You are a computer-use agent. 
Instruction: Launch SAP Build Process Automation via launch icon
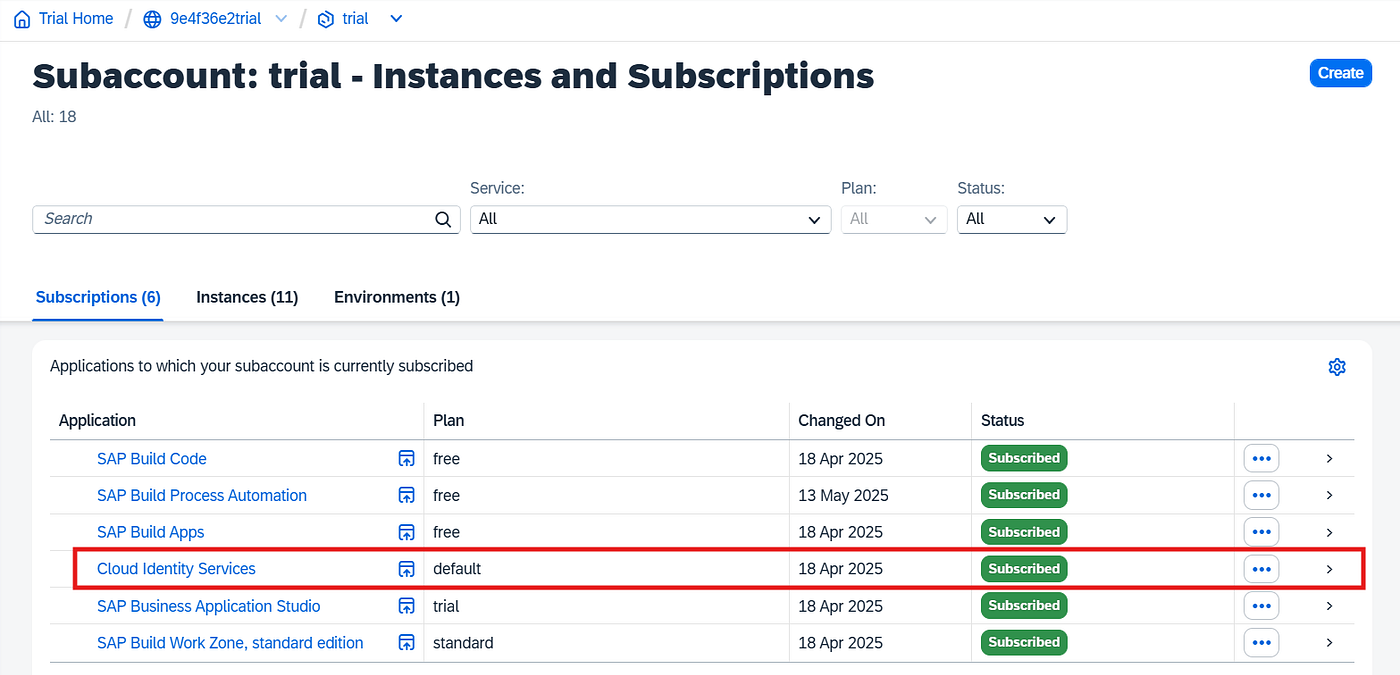pyautogui.click(x=406, y=495)
